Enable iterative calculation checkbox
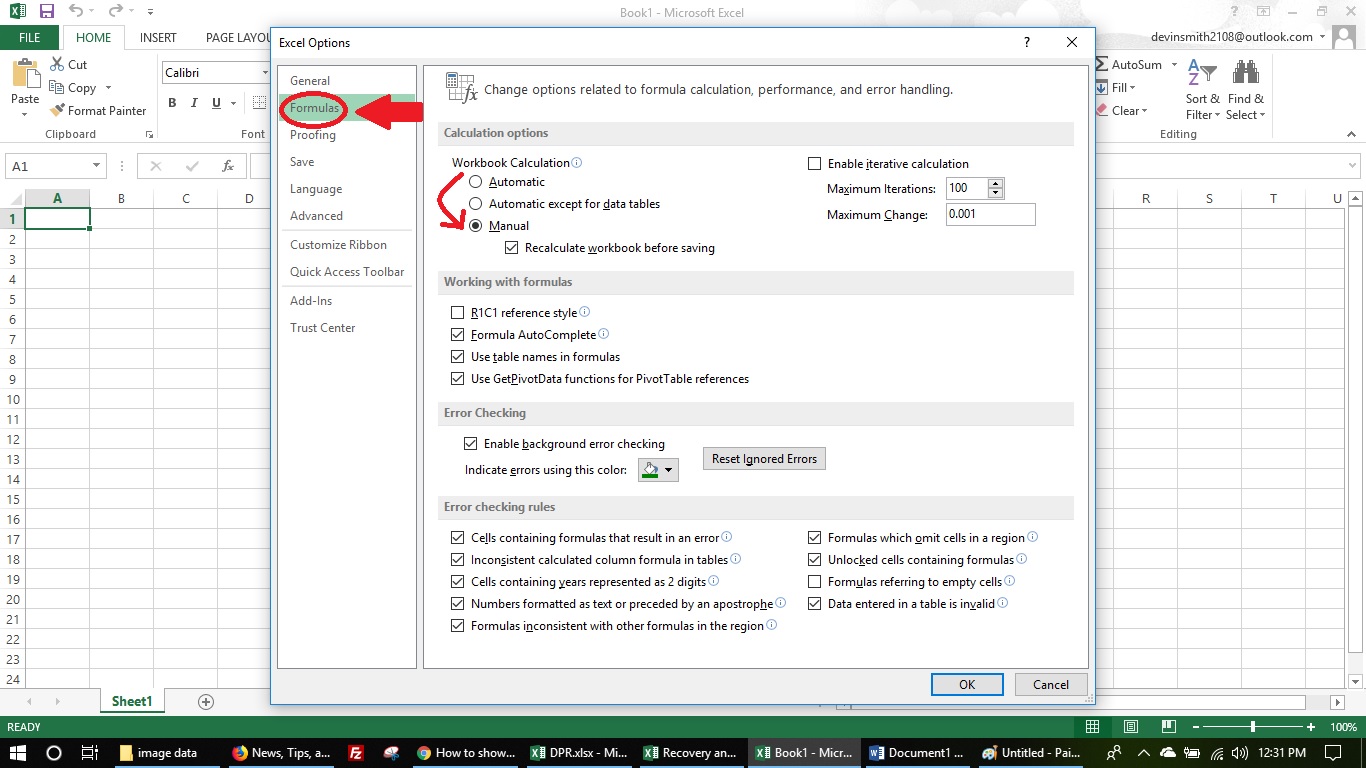 [x=814, y=164]
